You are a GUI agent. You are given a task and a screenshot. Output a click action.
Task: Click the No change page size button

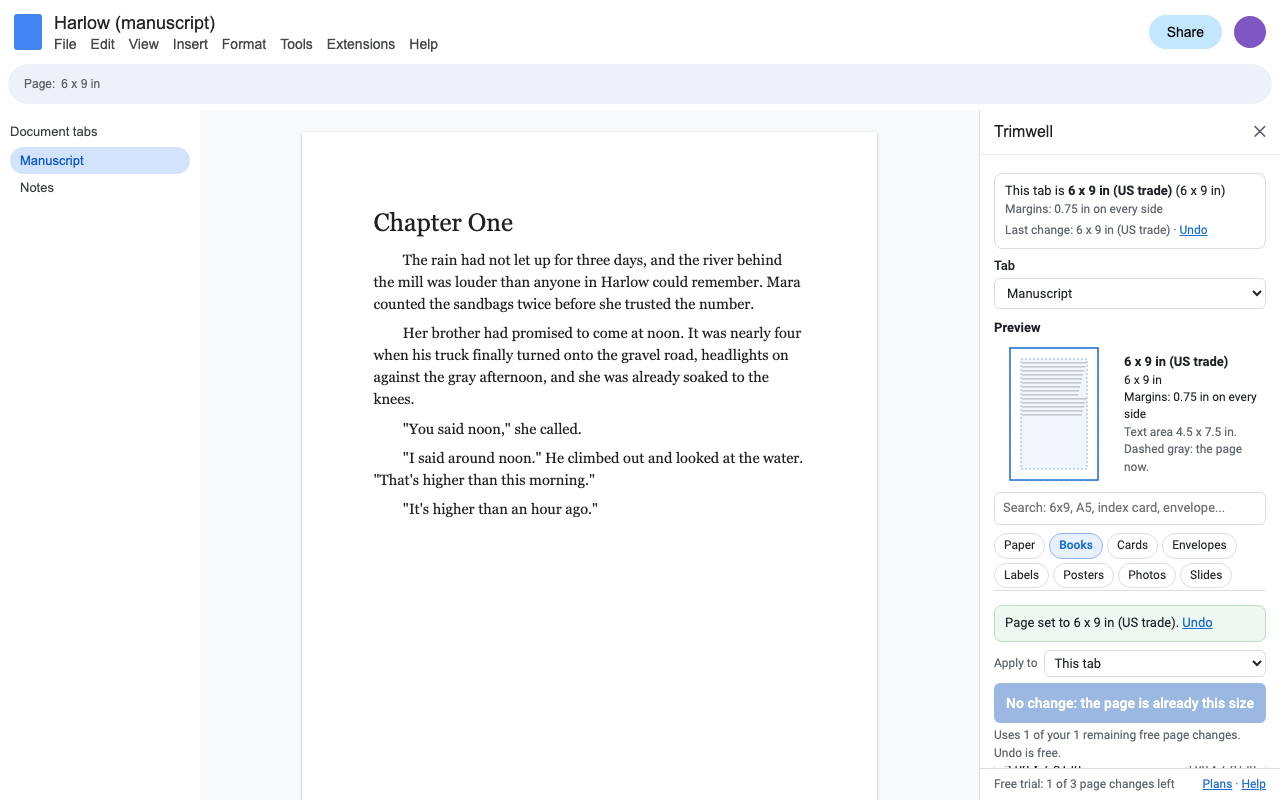coord(1130,703)
